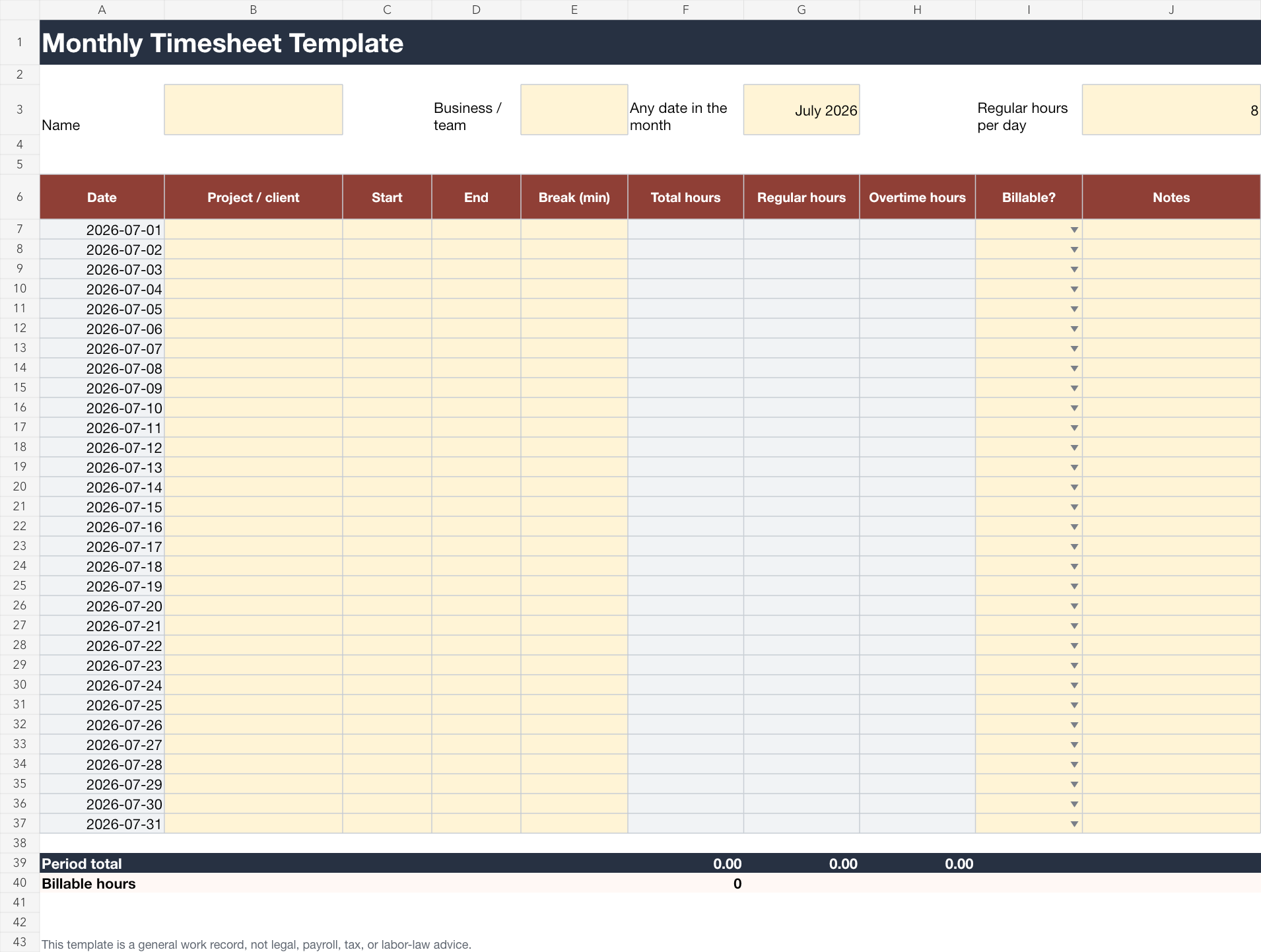Viewport: 1261px width, 952px height.
Task: Select column B header
Action: pos(254,10)
